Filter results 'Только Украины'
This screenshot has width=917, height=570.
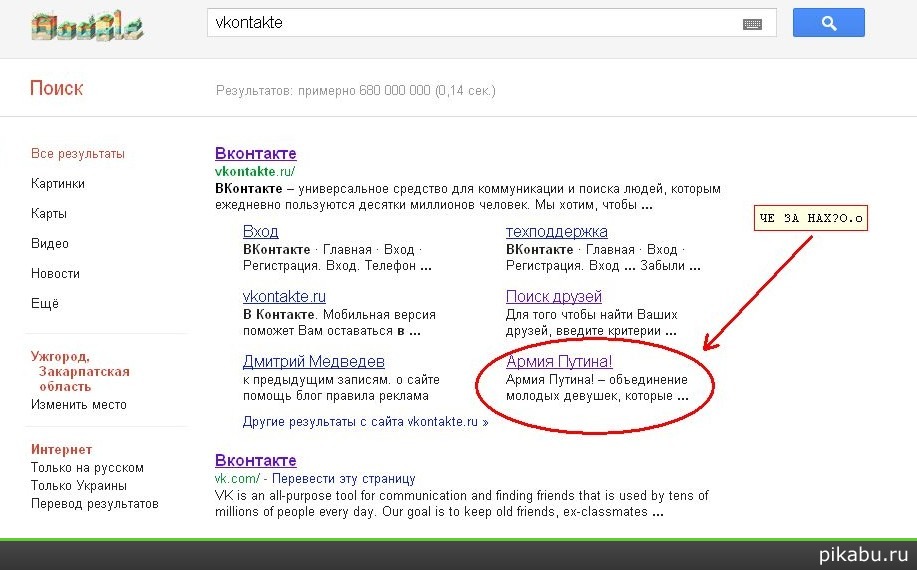[79, 486]
